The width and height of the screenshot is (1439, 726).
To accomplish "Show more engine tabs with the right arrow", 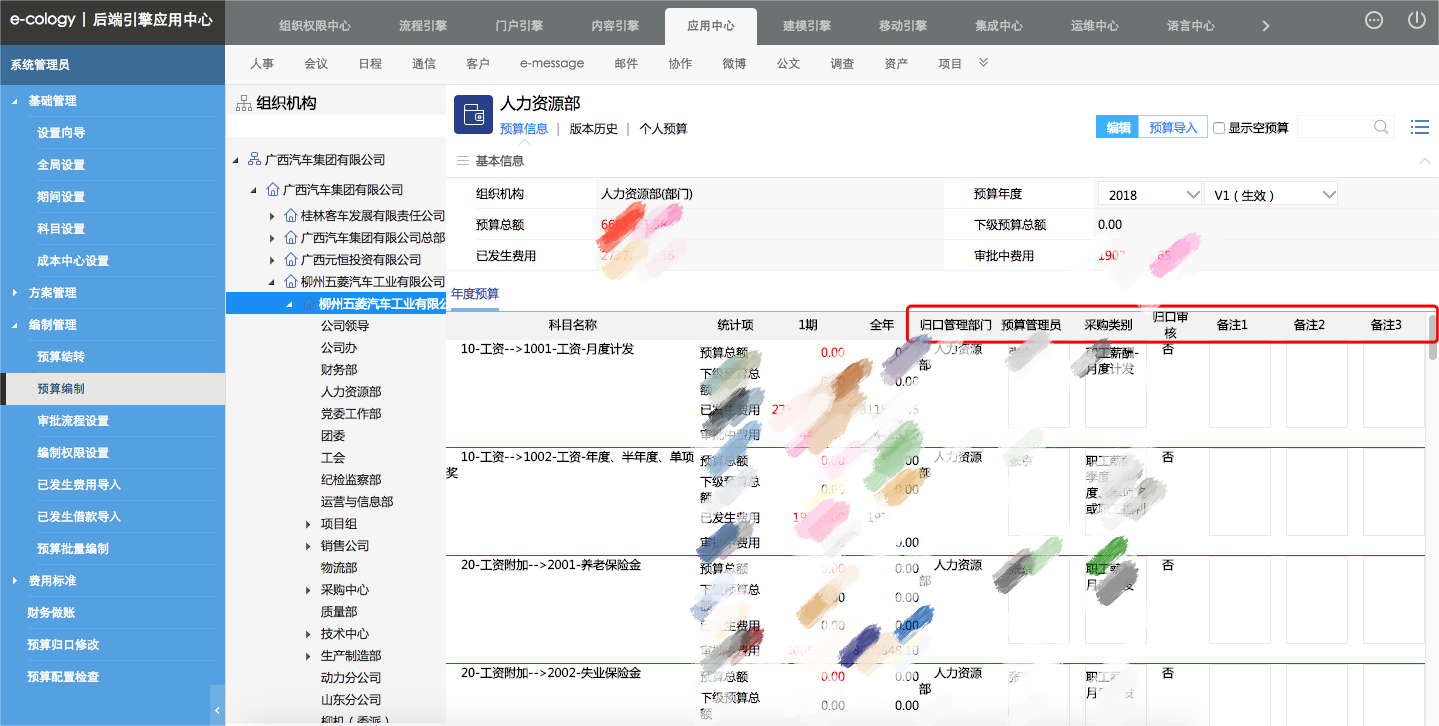I will 1266,26.
